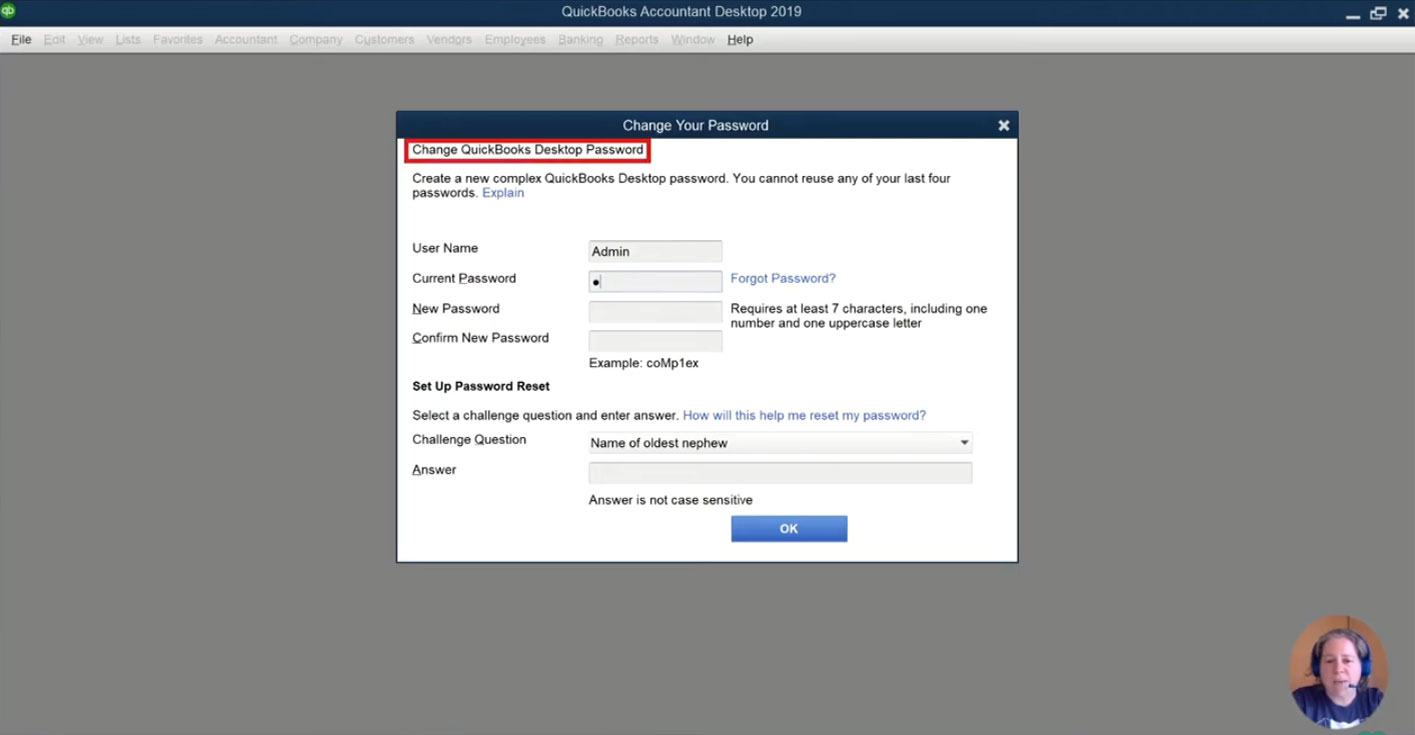Image resolution: width=1415 pixels, height=735 pixels.
Task: Click the QuickBooks logo icon in title bar
Action: coord(8,10)
